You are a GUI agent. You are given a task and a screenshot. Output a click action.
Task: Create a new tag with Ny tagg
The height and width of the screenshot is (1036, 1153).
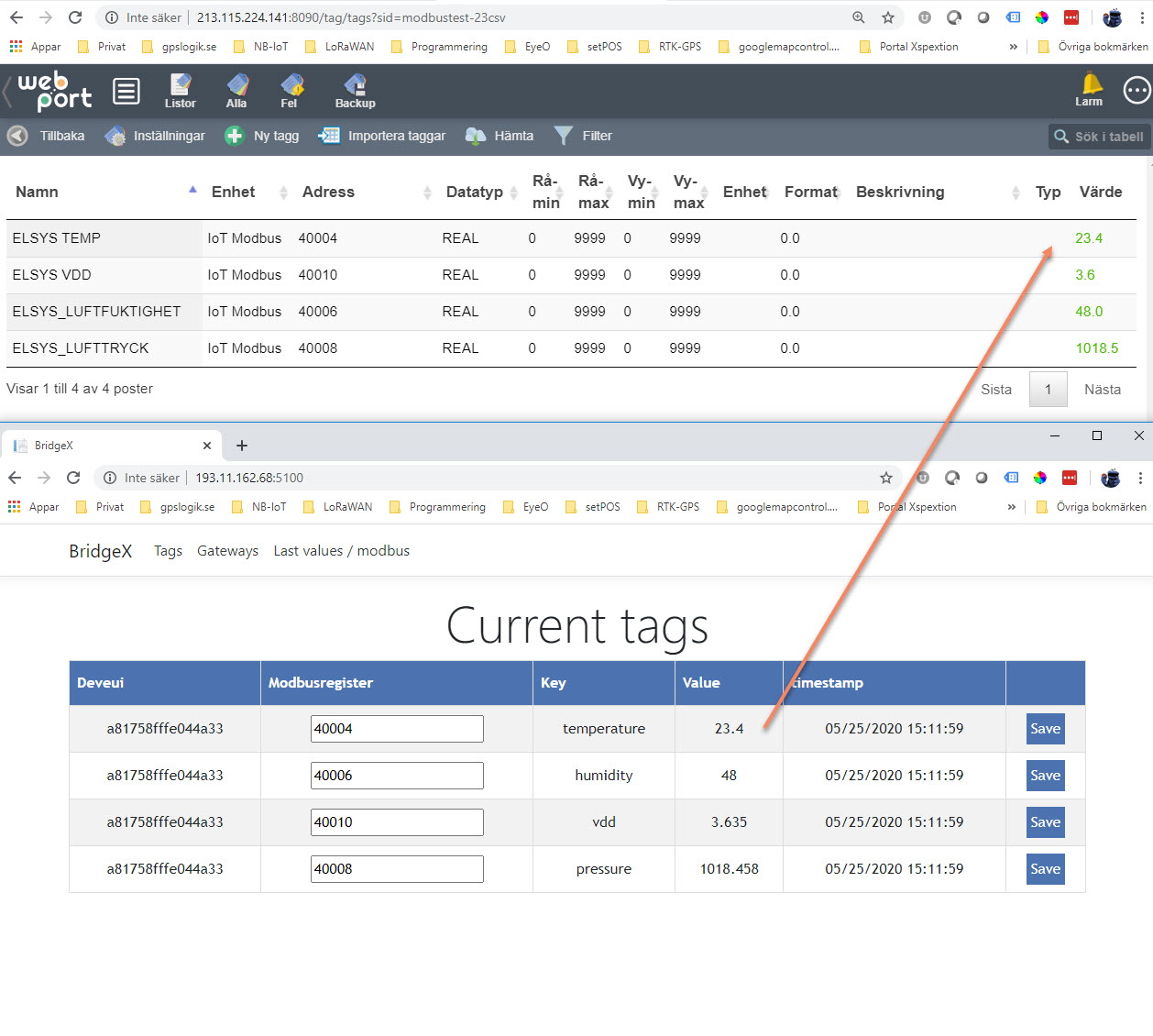[x=262, y=136]
